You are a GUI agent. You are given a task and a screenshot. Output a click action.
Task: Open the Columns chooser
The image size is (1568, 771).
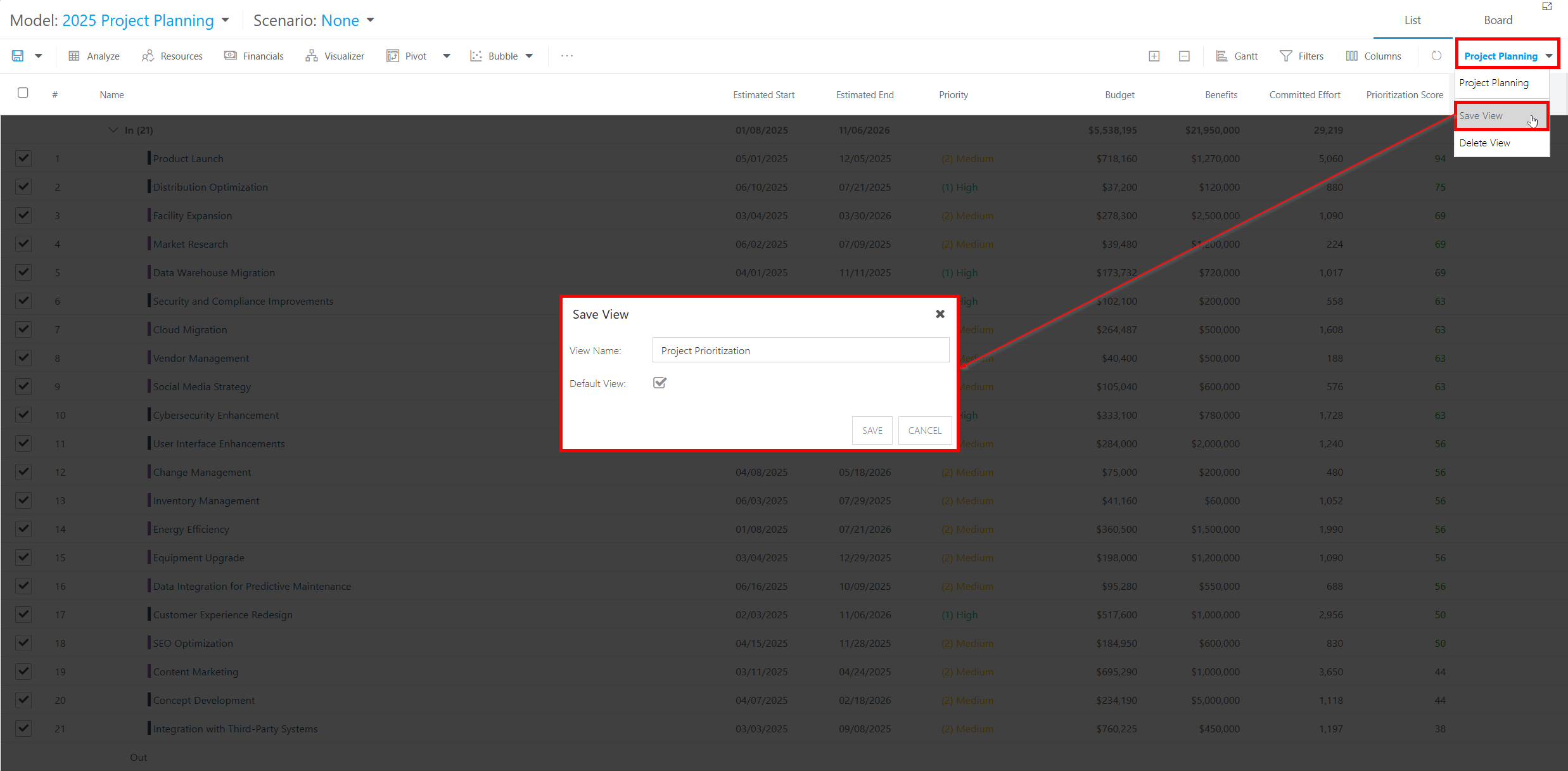pyautogui.click(x=1374, y=56)
